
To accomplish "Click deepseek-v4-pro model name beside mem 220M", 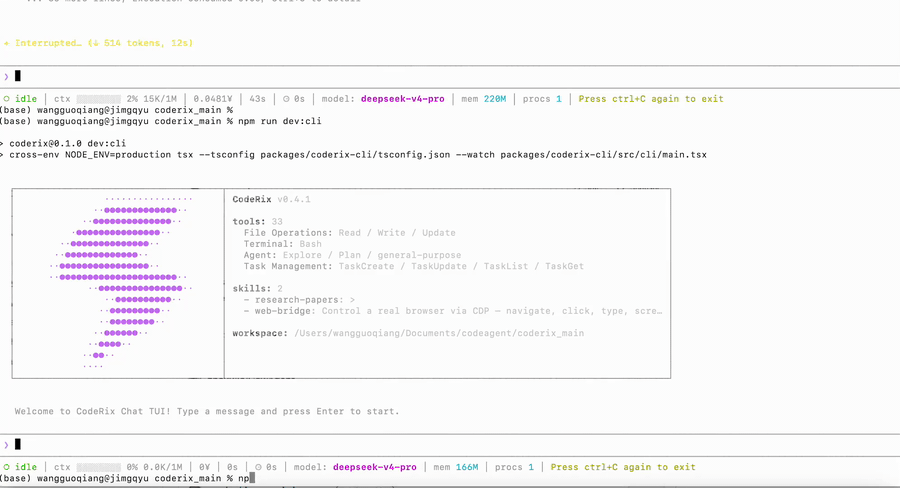I will pyautogui.click(x=402, y=99).
